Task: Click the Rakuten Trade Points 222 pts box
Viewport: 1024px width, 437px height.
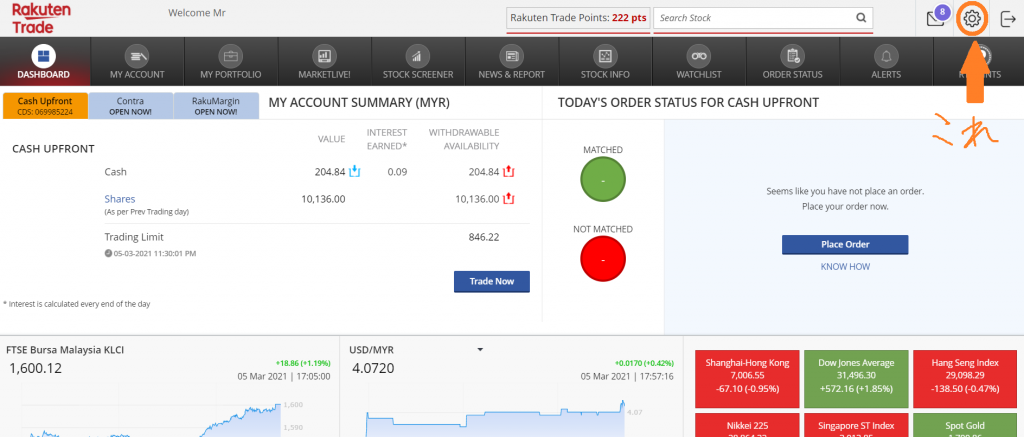Action: [x=579, y=18]
